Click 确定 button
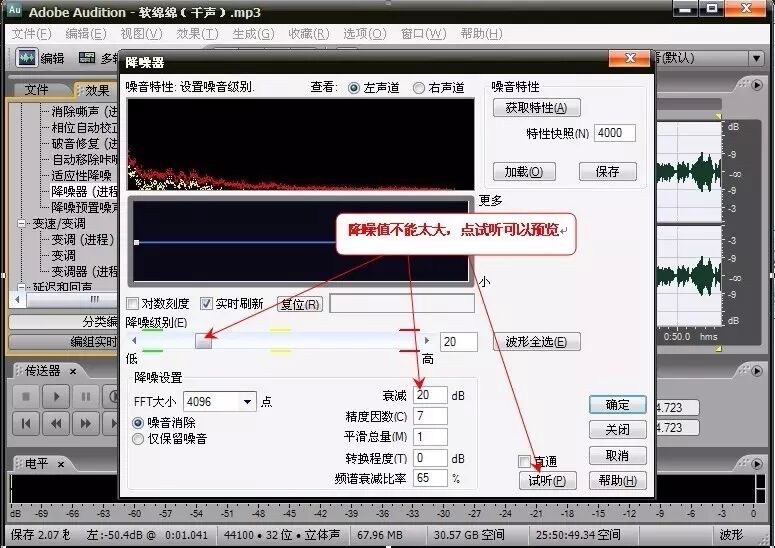 (x=617, y=405)
